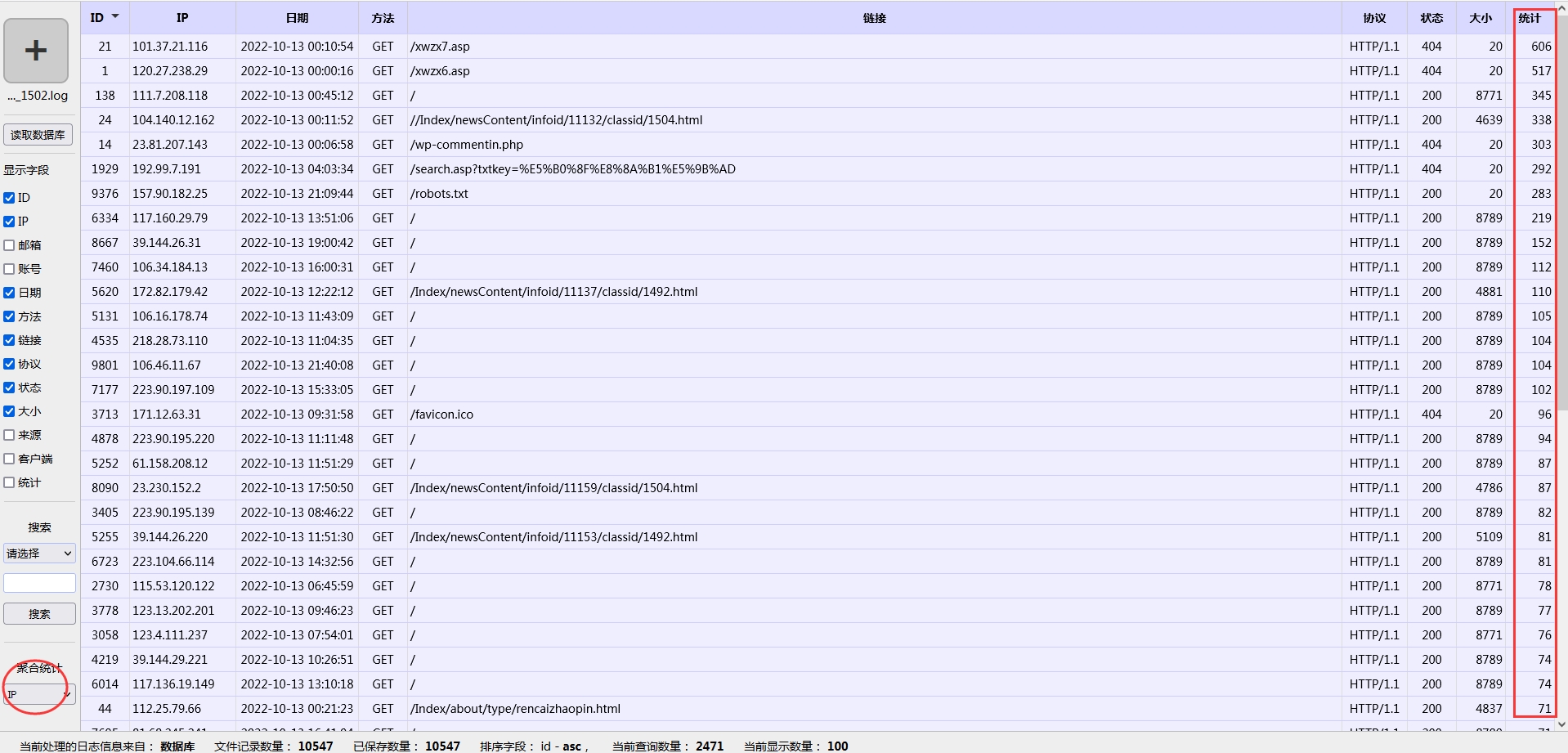
Task: Enable the 账号 field checkbox
Action: pyautogui.click(x=9, y=269)
